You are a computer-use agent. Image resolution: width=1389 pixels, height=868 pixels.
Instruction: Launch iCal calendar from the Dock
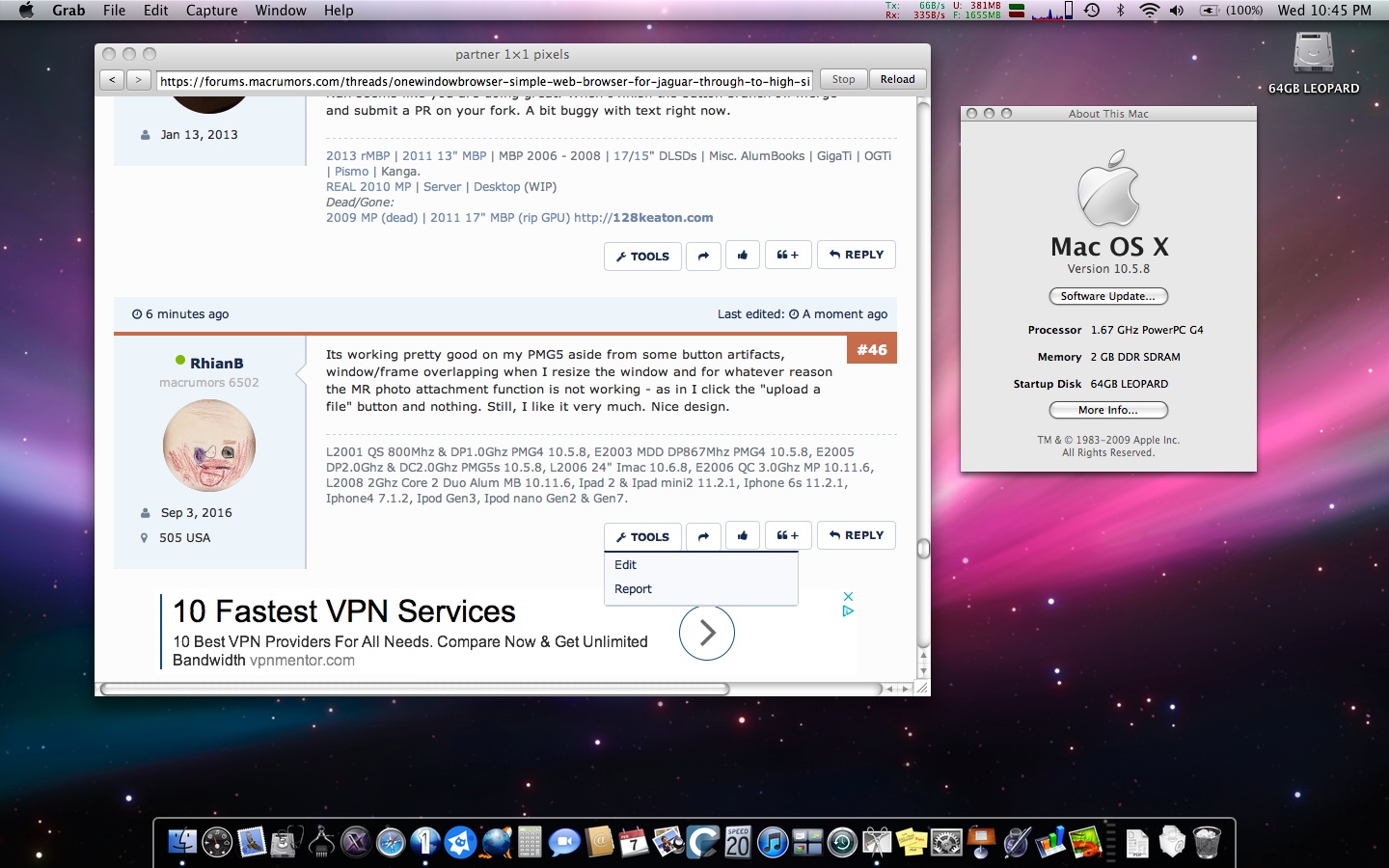[634, 842]
